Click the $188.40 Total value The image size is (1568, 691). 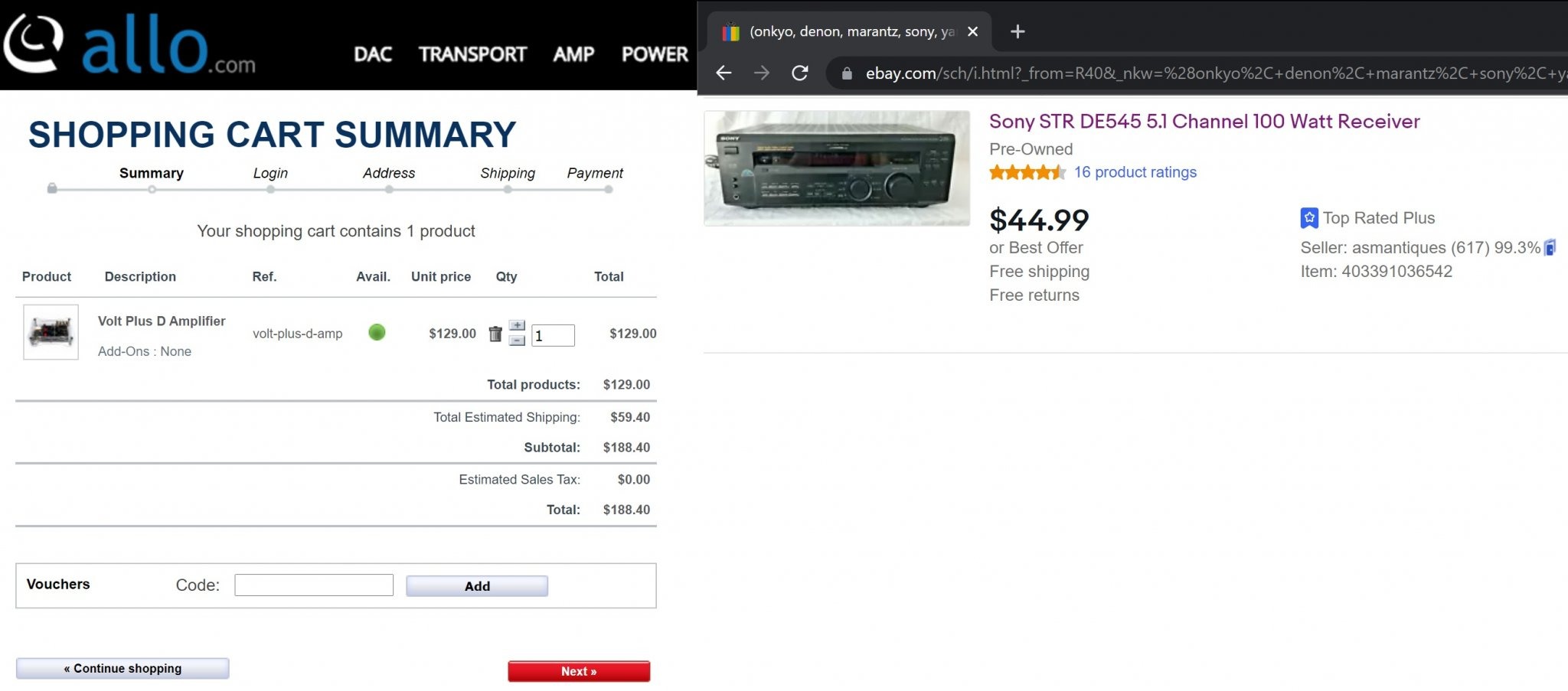point(626,510)
